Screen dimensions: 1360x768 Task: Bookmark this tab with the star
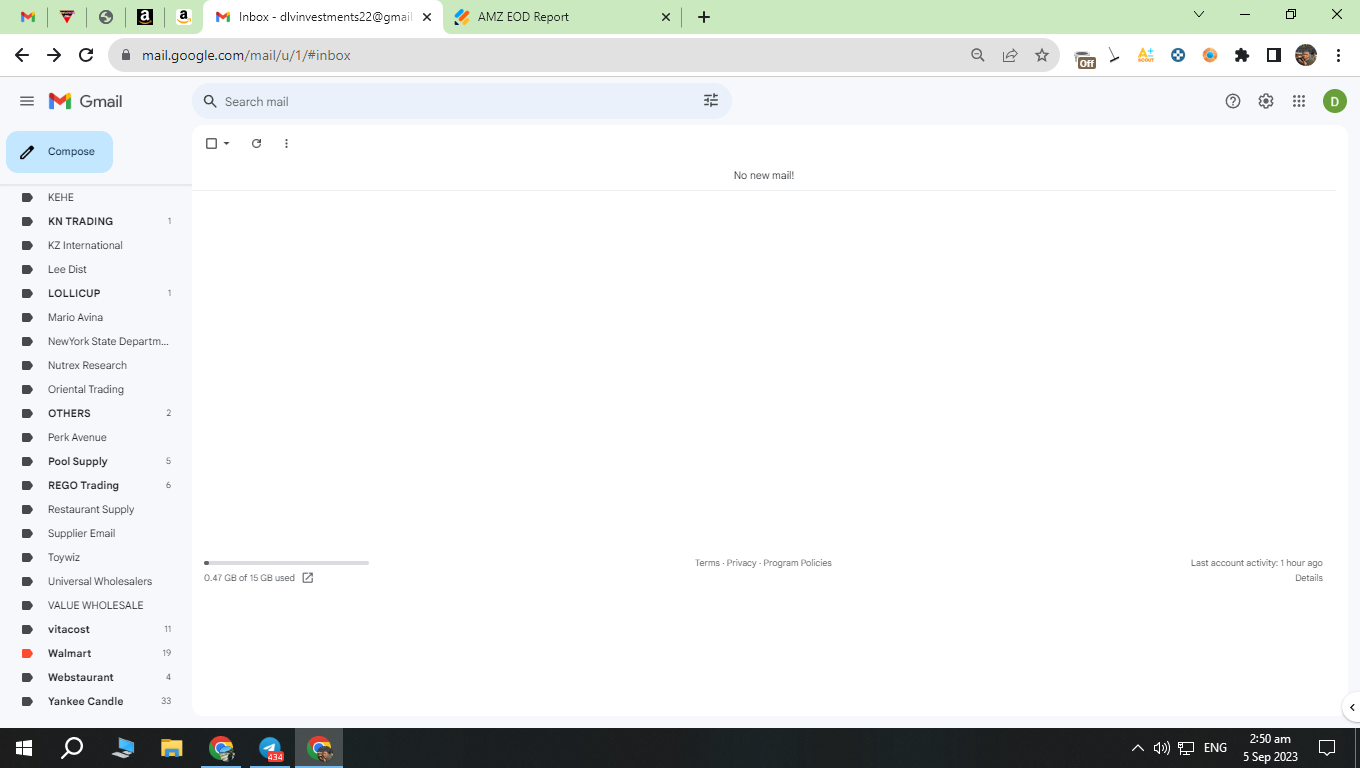1042,55
